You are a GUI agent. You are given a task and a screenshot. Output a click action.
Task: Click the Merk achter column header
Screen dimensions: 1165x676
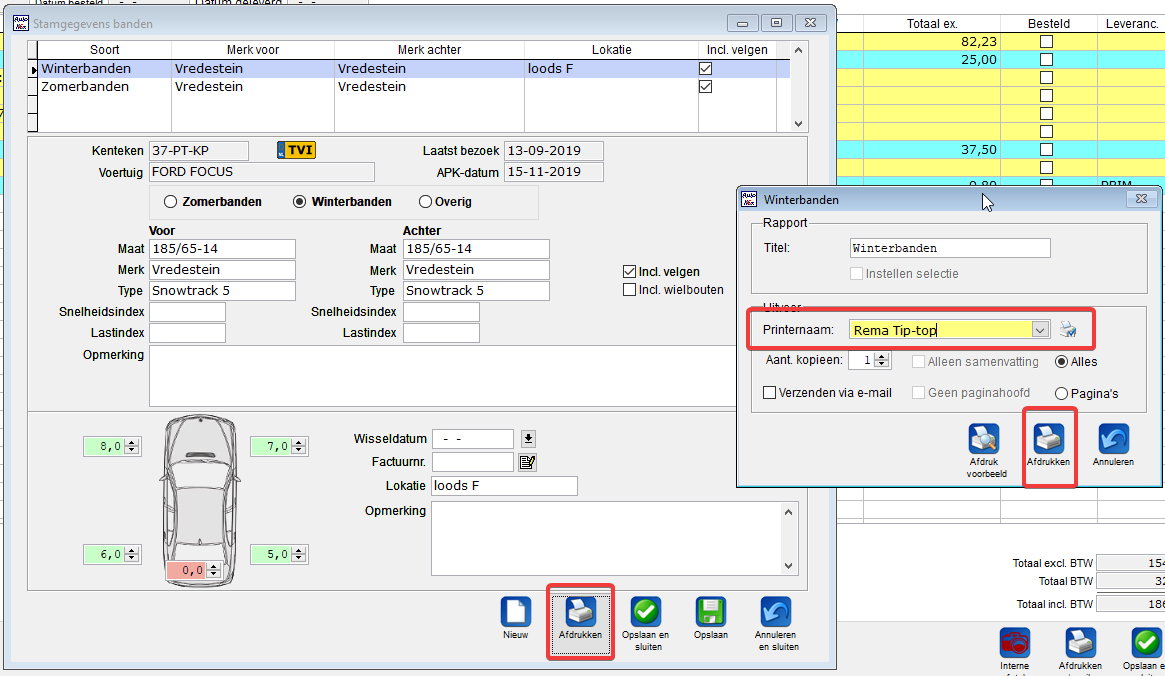point(429,50)
